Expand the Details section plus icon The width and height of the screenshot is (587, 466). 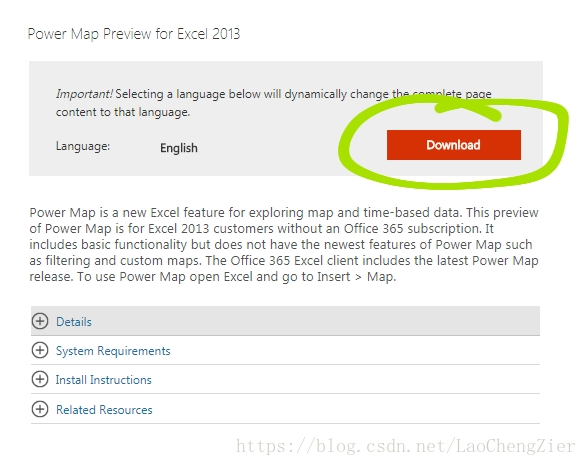[40, 321]
